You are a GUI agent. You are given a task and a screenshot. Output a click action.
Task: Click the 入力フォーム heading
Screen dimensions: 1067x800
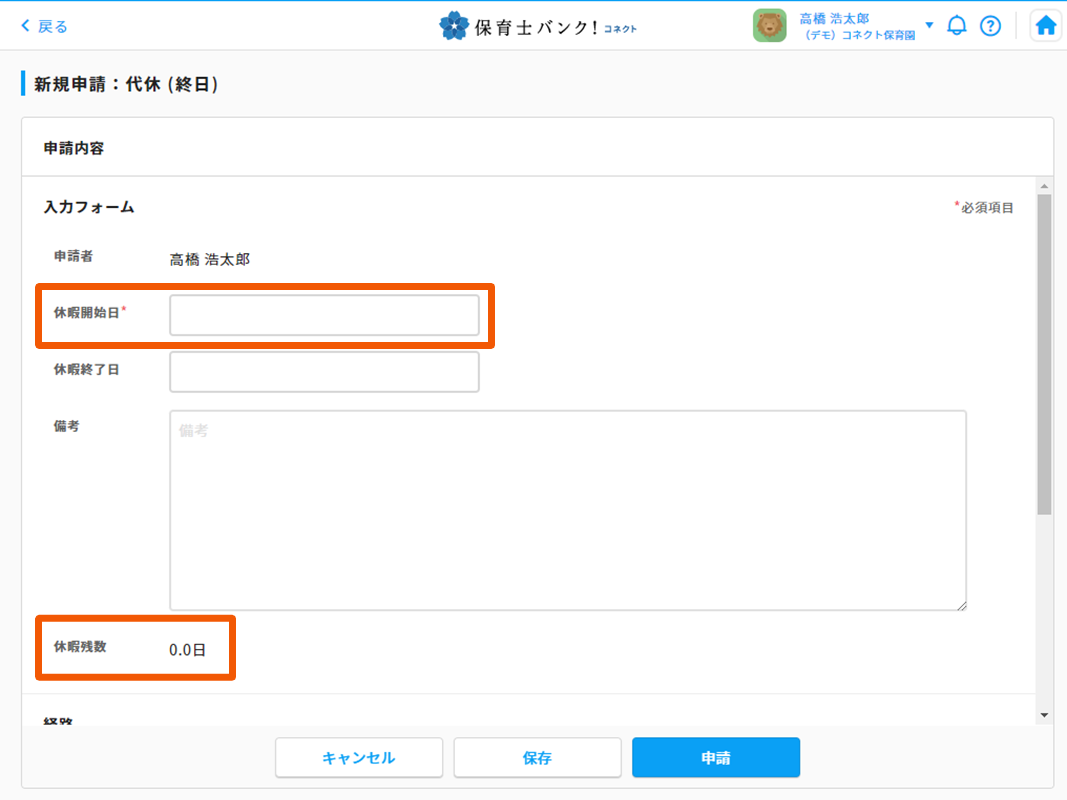pyautogui.click(x=89, y=207)
